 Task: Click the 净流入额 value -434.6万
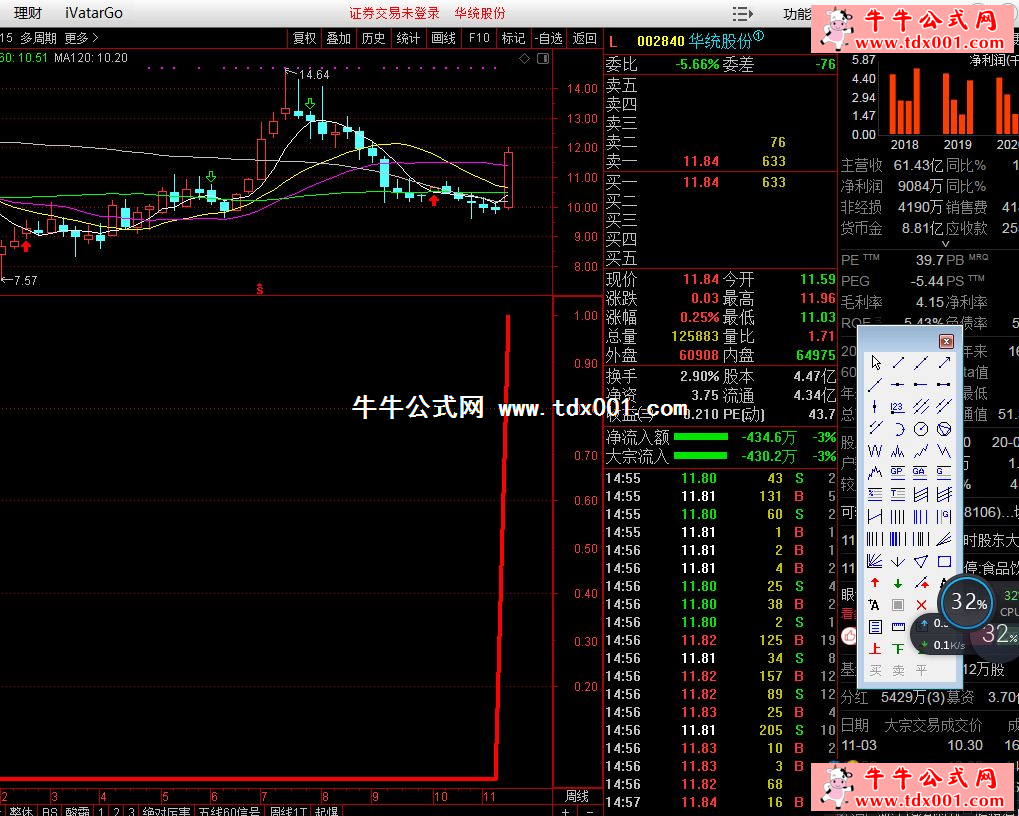click(x=769, y=437)
